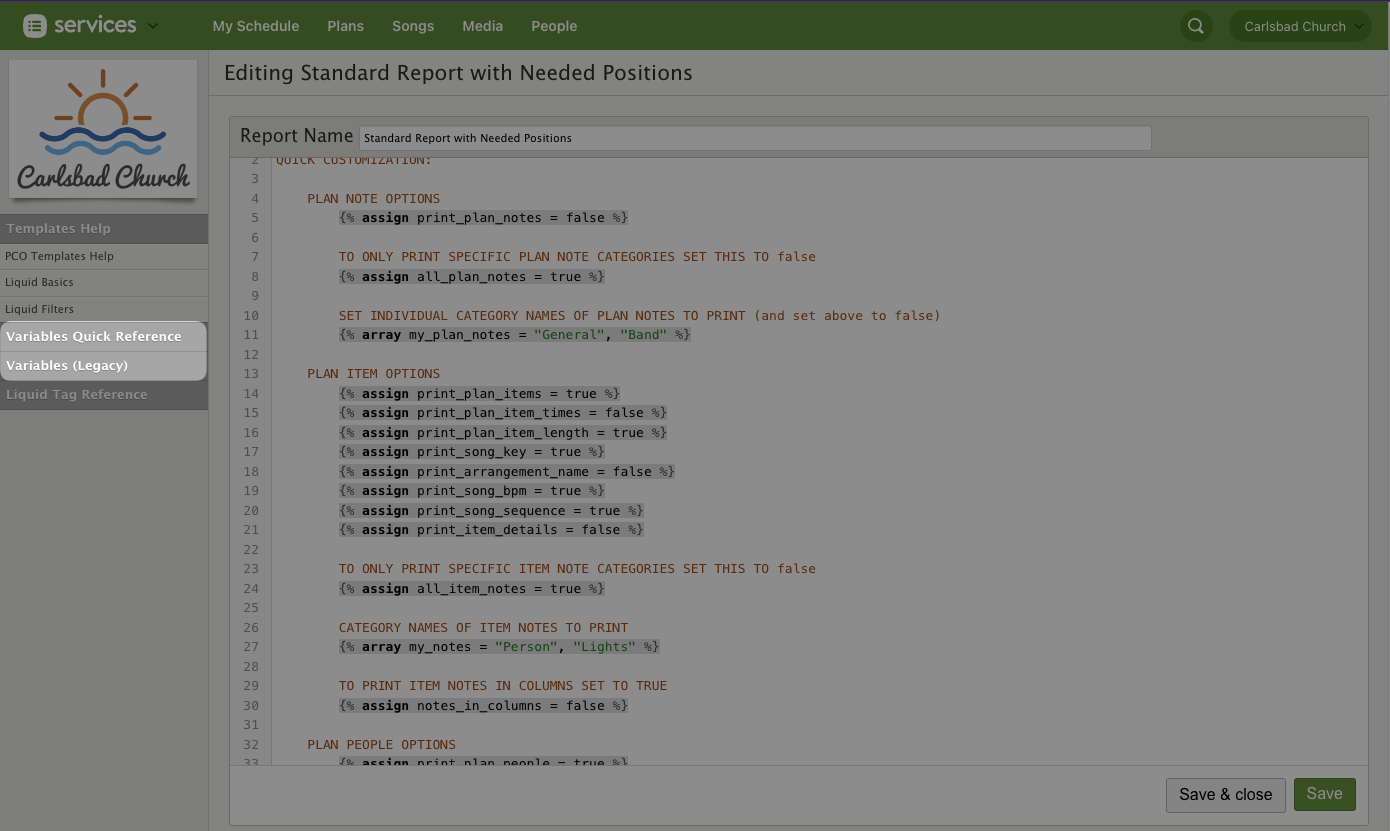Click the Carlsbad Church logo image
1390x831 pixels.
tap(103, 129)
